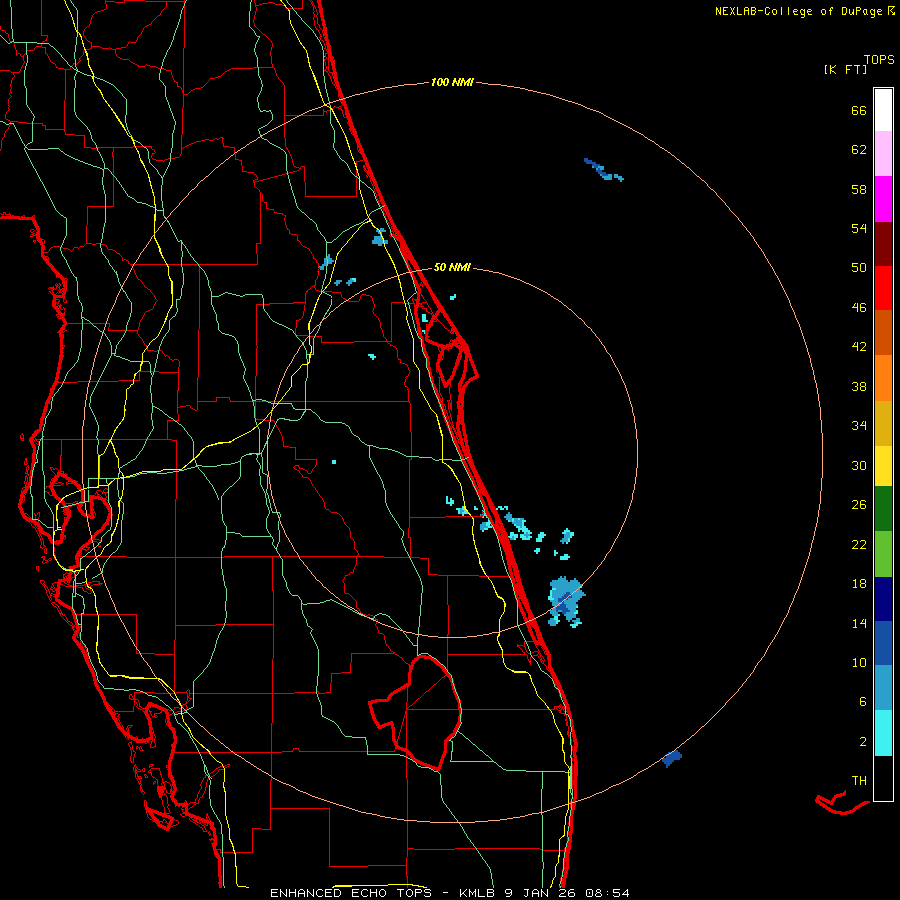The width and height of the screenshot is (900, 900).
Task: Click the dark green swatch below 30
Action: [883, 509]
